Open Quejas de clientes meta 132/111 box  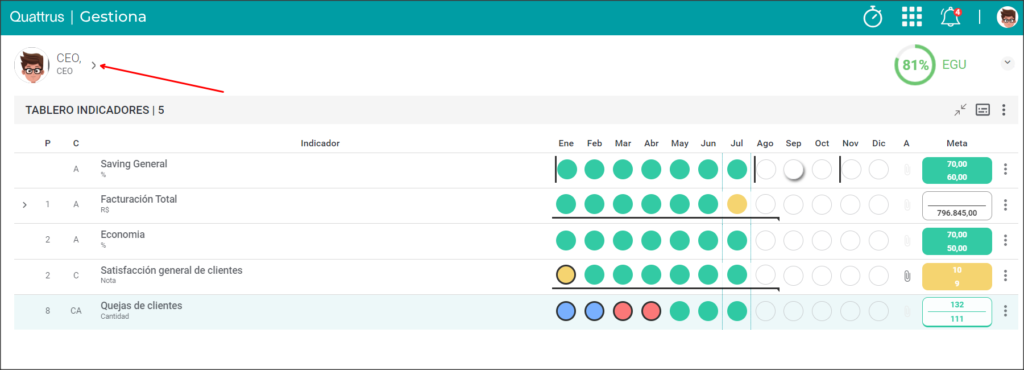[957, 311]
